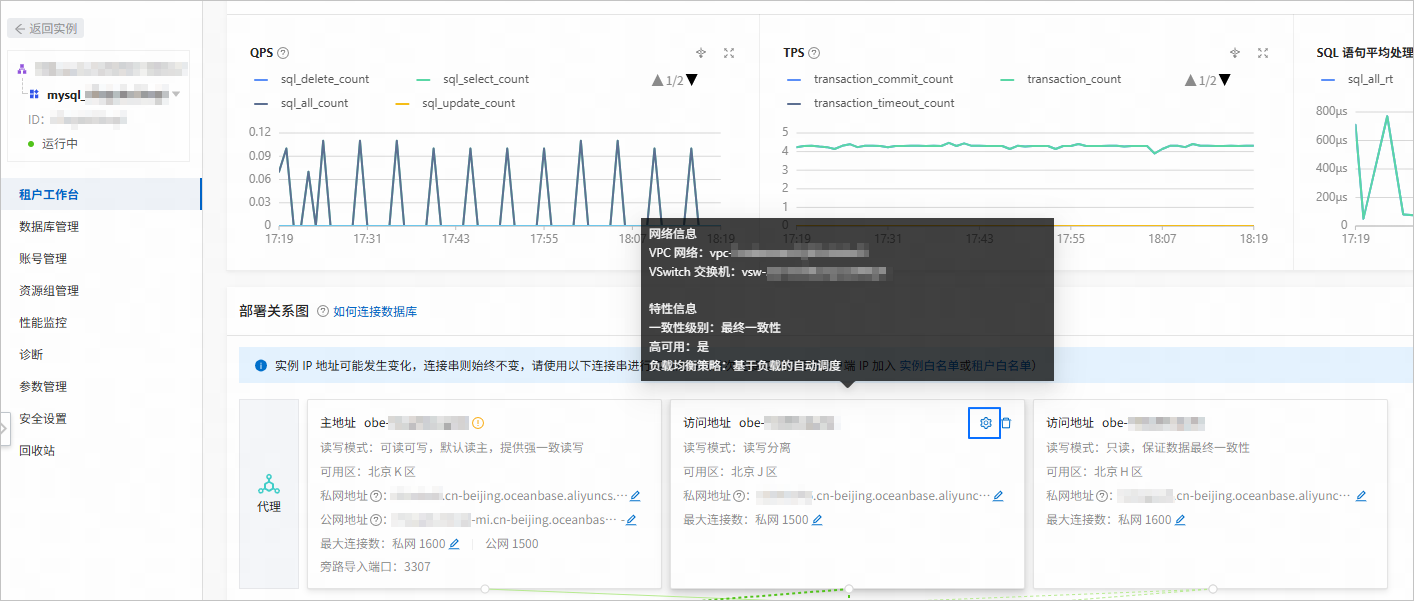Click the 代理 proxy node icon
The width and height of the screenshot is (1414, 601).
point(268,485)
